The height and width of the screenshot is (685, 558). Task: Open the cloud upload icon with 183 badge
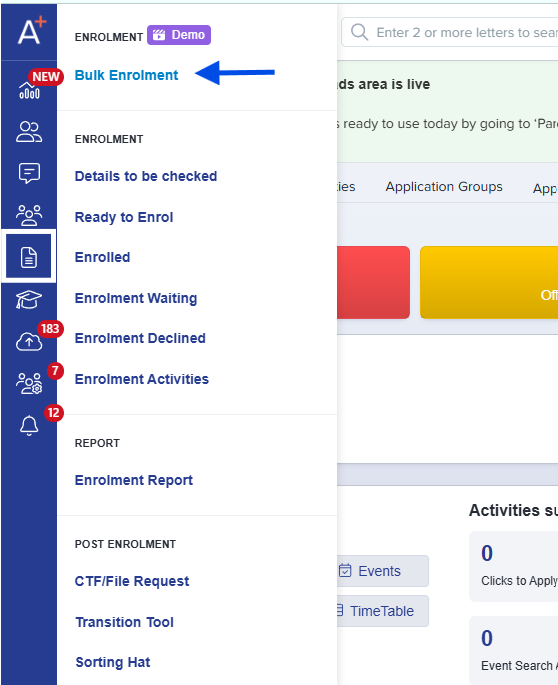(x=29, y=341)
